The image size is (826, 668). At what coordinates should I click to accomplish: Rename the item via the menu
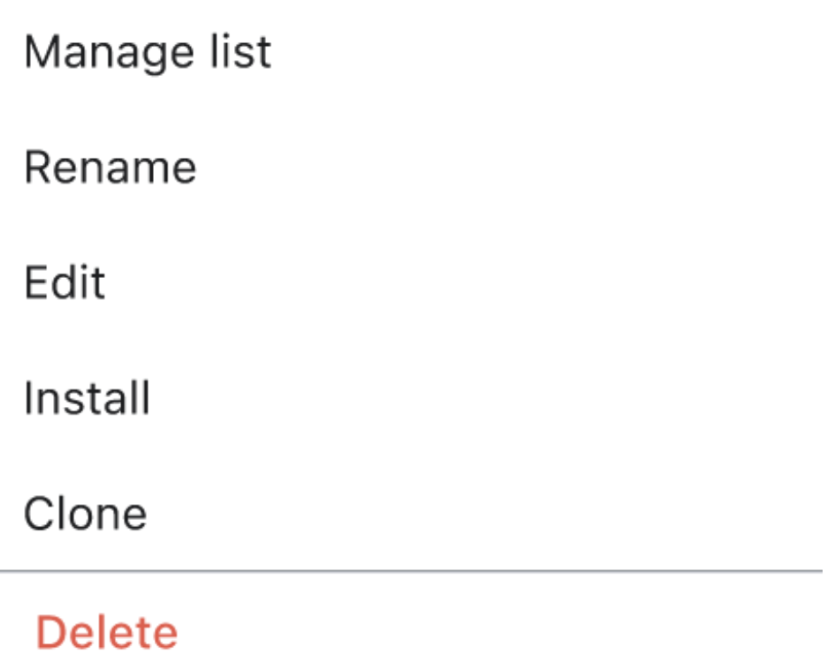click(110, 168)
